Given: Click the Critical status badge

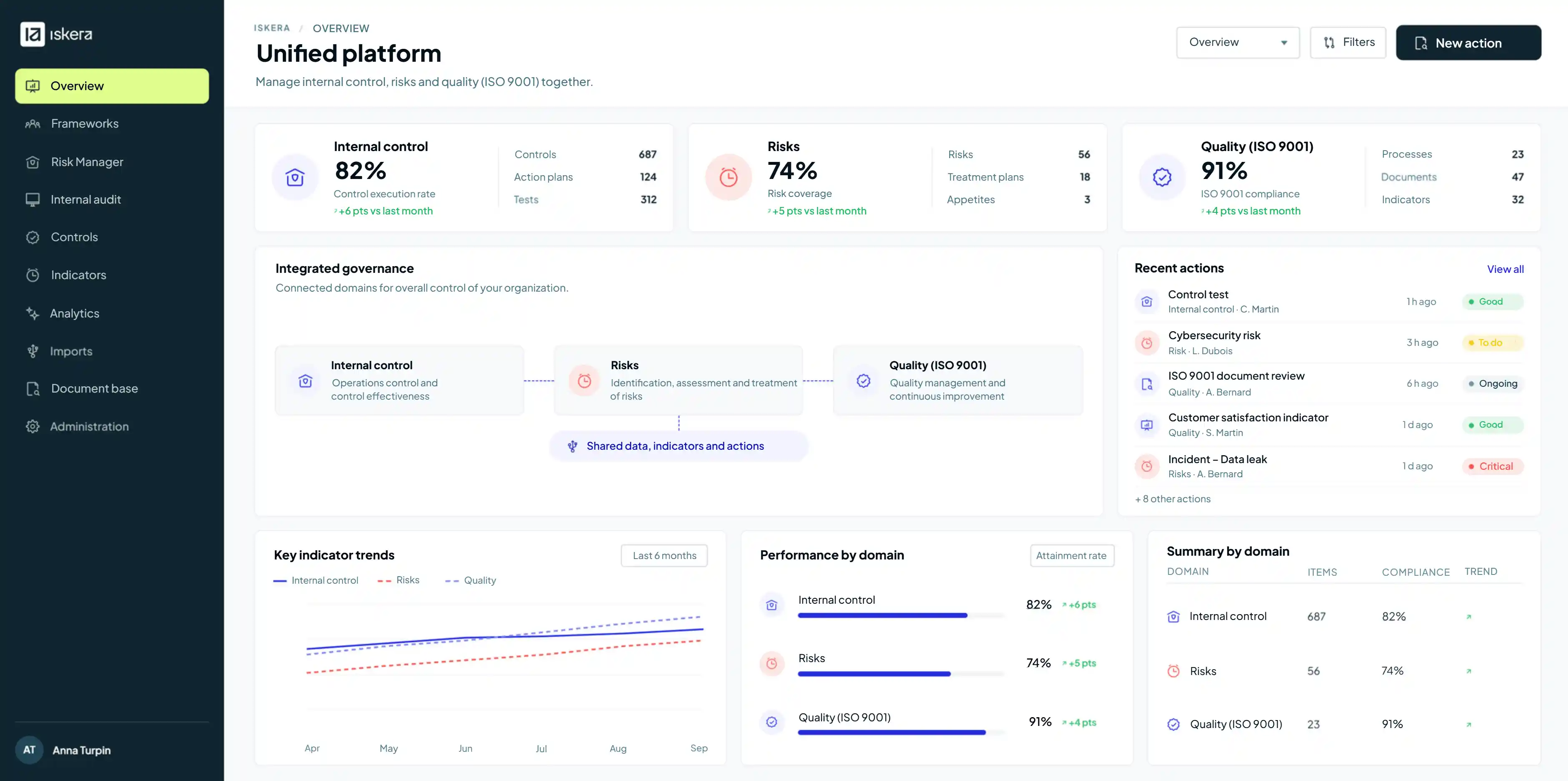Looking at the screenshot, I should click(x=1493, y=466).
